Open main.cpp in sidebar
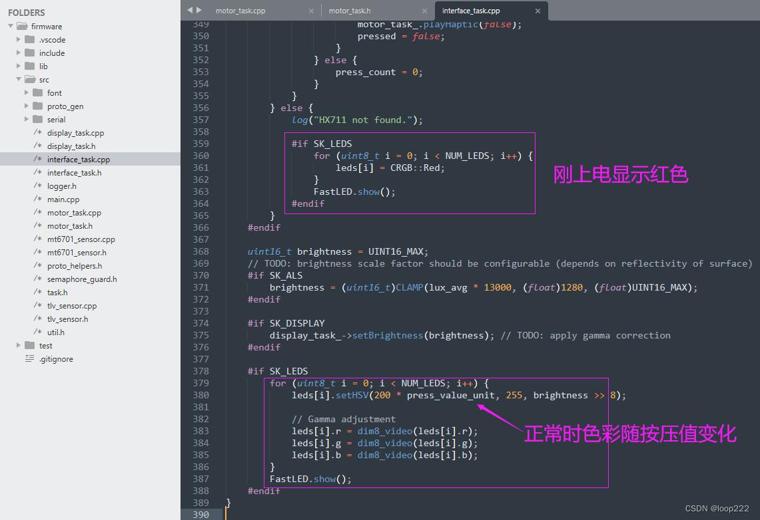760x520 pixels. pos(63,199)
